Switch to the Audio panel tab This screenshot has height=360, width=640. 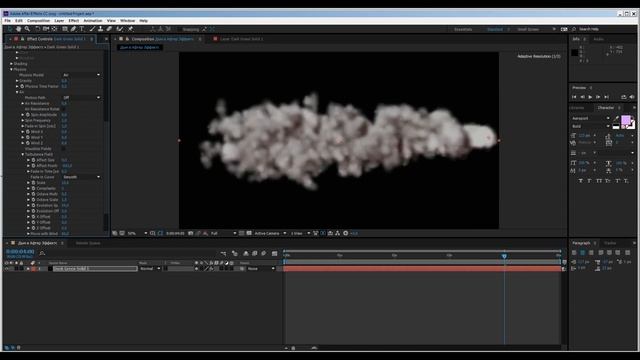point(598,39)
